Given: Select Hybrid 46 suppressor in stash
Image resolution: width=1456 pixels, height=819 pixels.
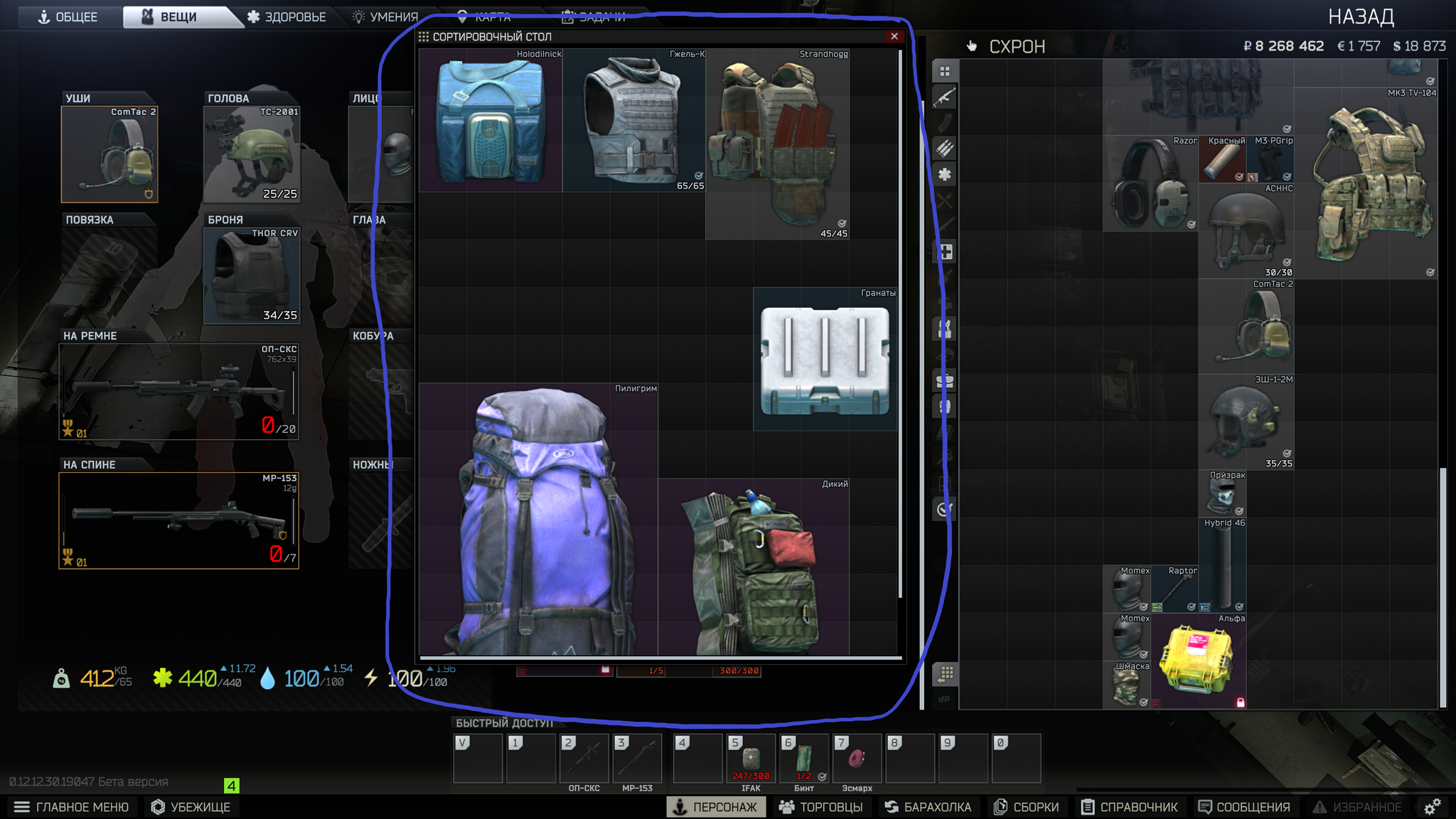Looking at the screenshot, I should (x=1223, y=565).
